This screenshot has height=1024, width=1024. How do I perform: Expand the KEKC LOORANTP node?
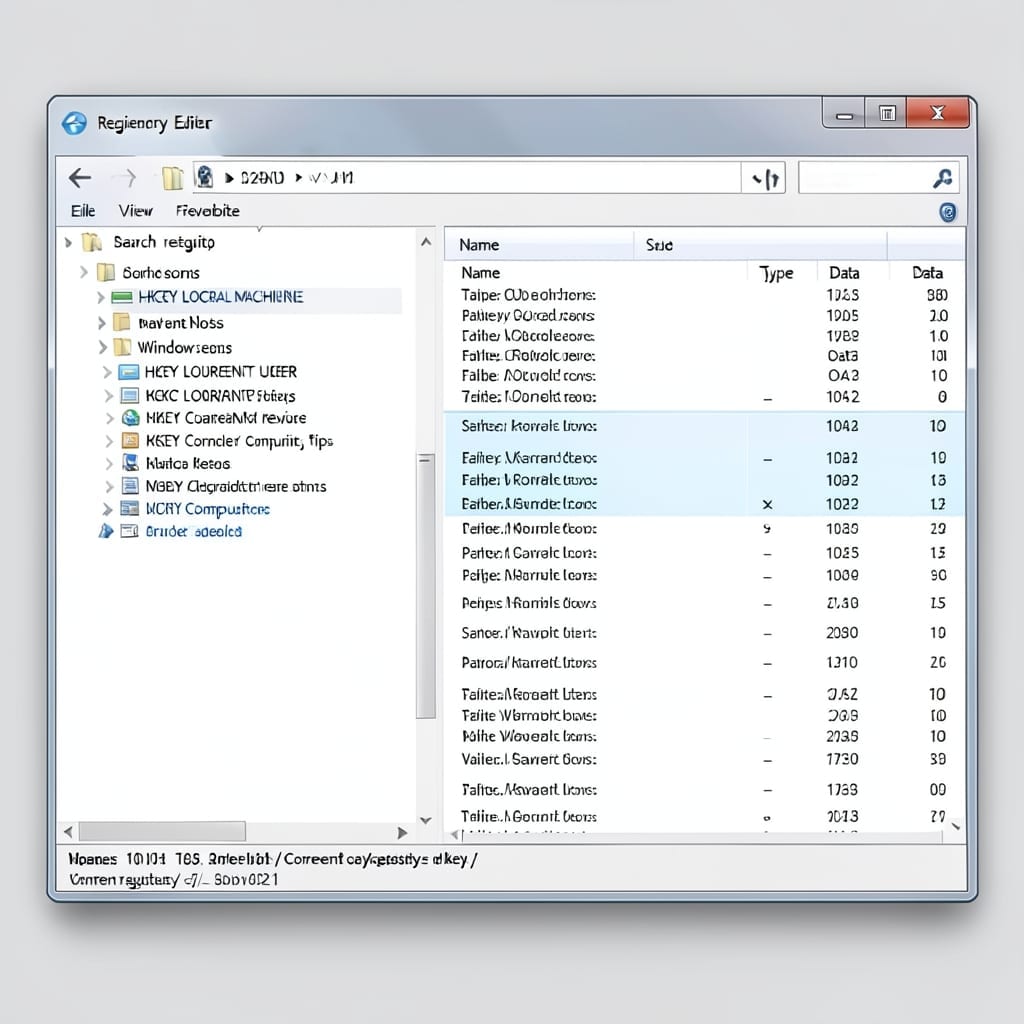tap(109, 396)
